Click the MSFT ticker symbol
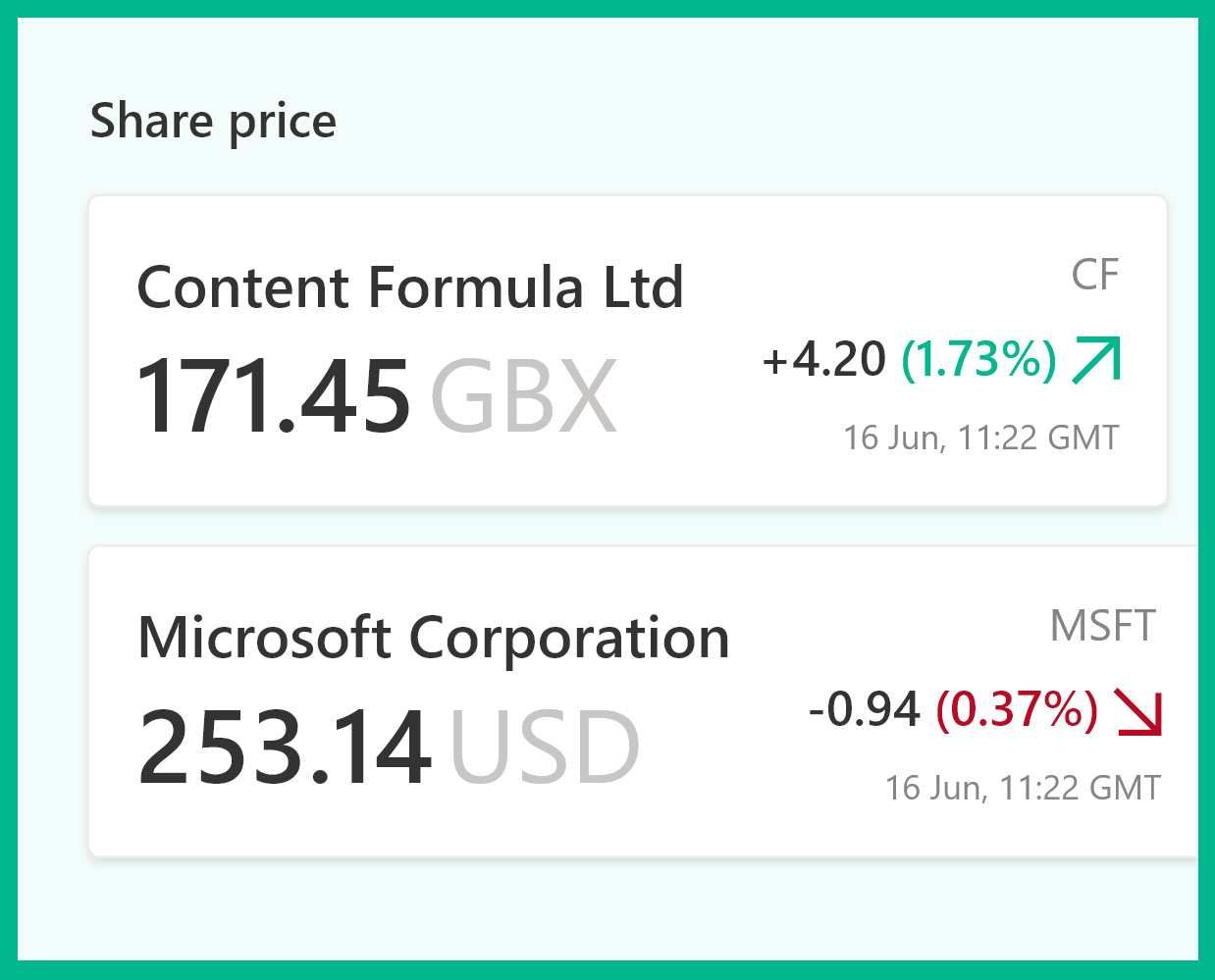 point(1102,626)
